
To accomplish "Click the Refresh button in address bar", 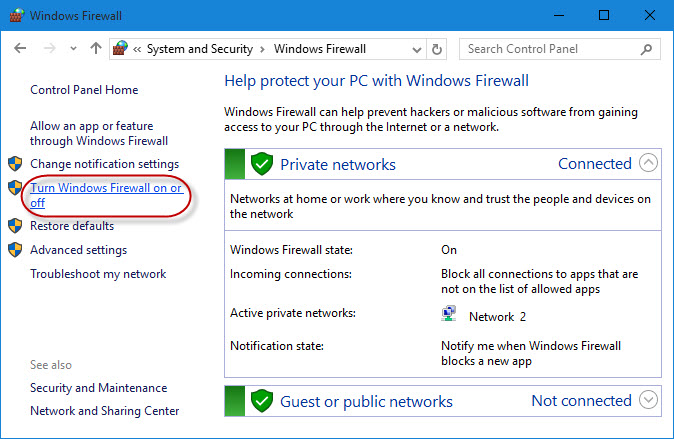I will (437, 49).
